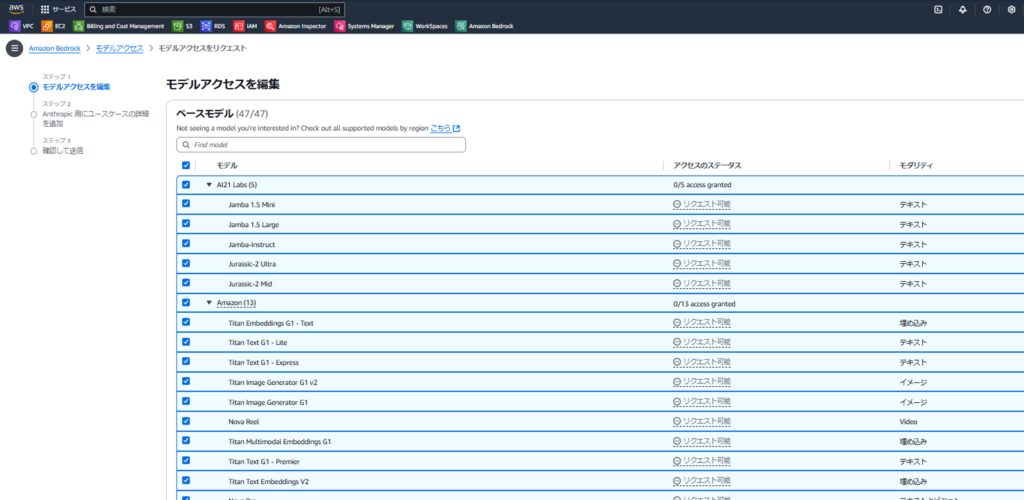
Task: Click the AWS console 検索 search box
Action: [x=215, y=10]
